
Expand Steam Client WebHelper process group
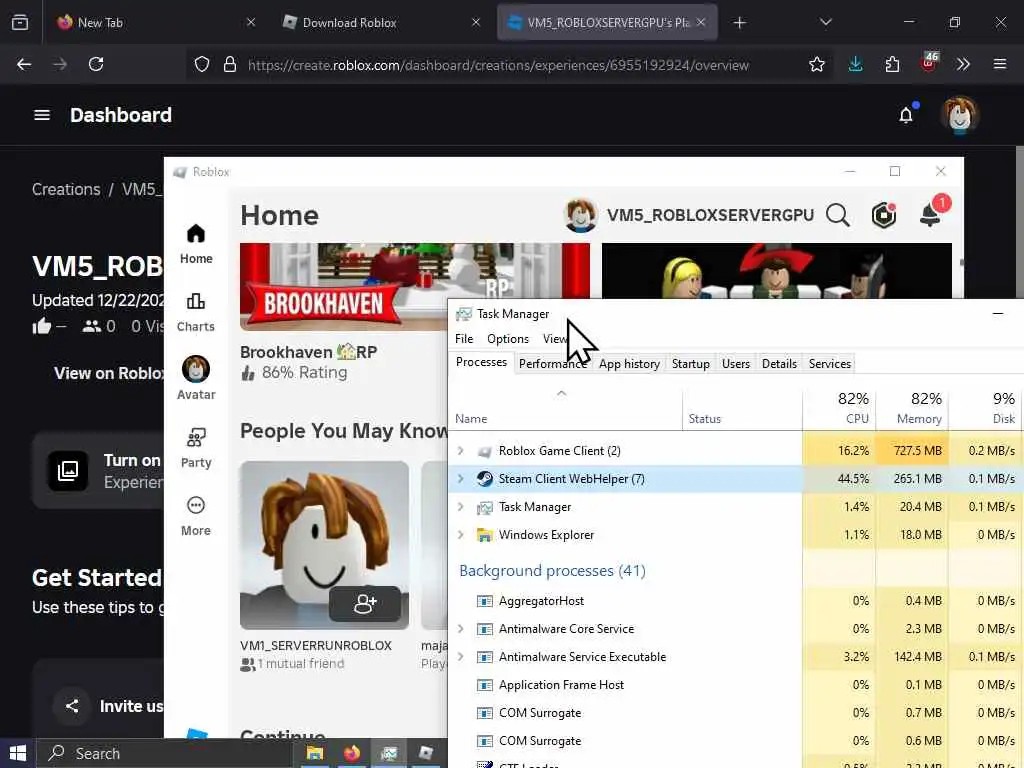460,479
